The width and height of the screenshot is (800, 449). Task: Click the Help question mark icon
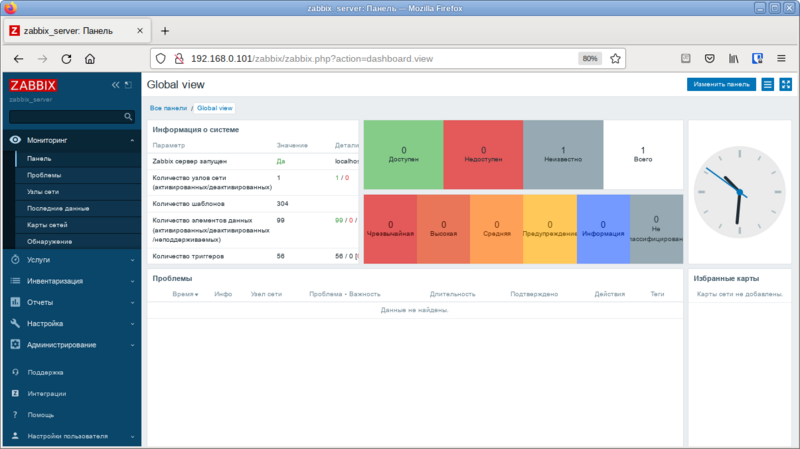pos(15,415)
